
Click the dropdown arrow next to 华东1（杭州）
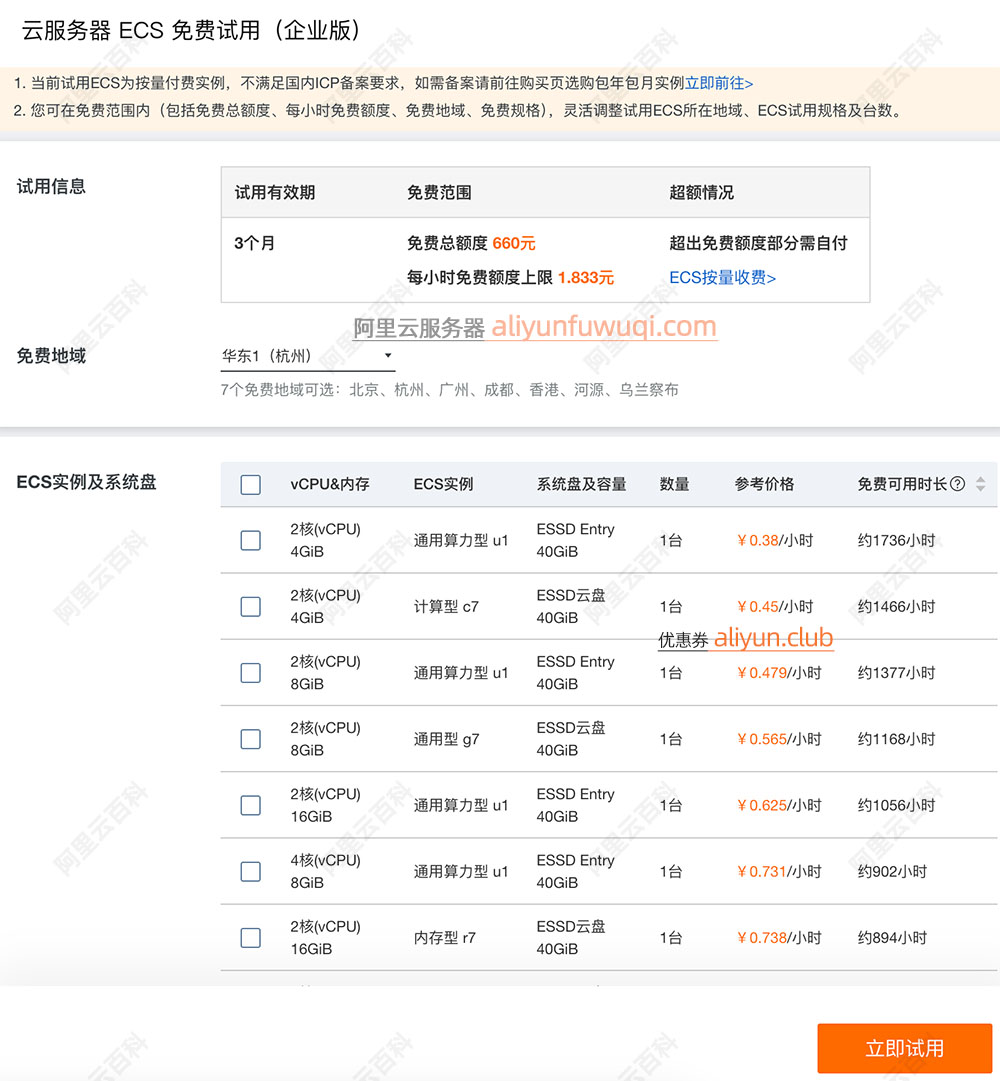[x=388, y=356]
